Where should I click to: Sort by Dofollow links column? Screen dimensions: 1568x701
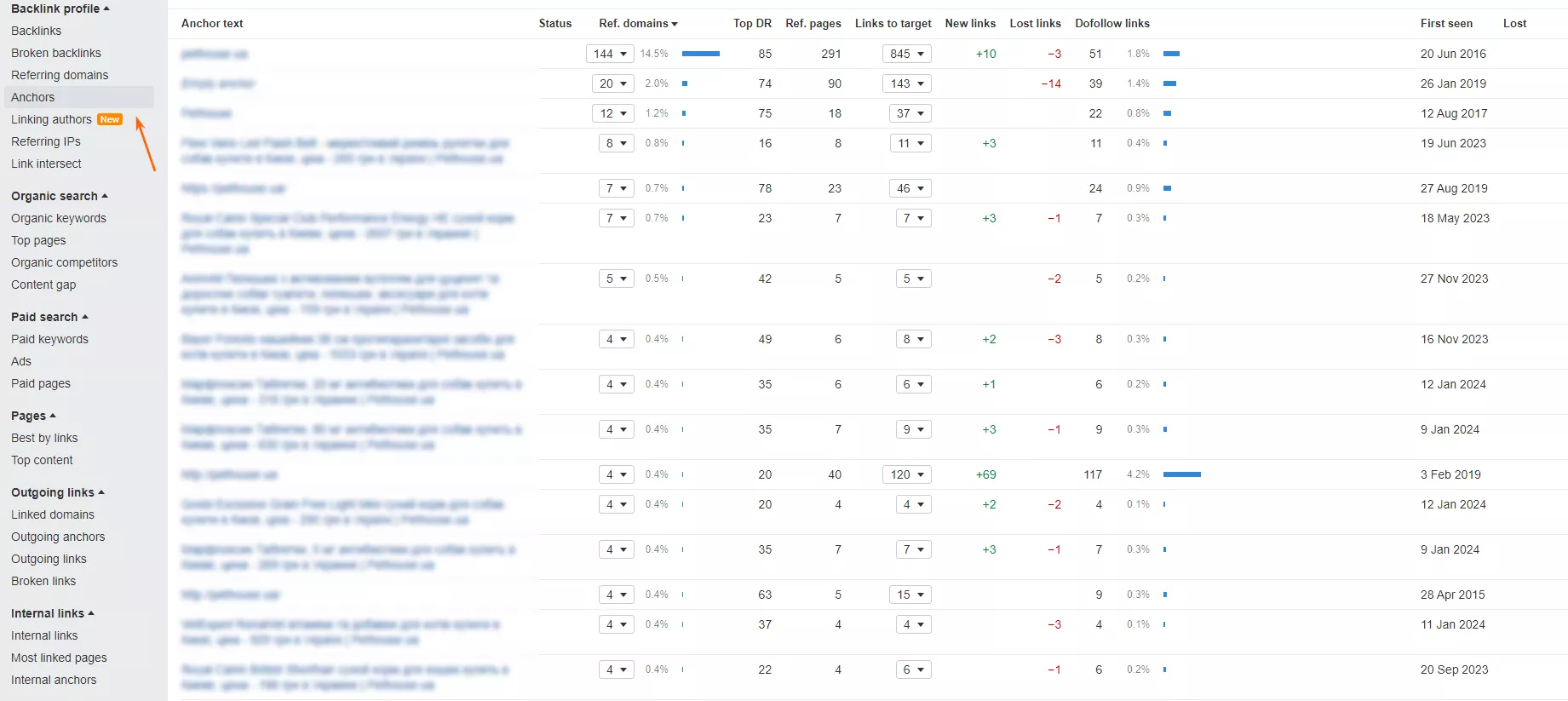(x=1112, y=24)
